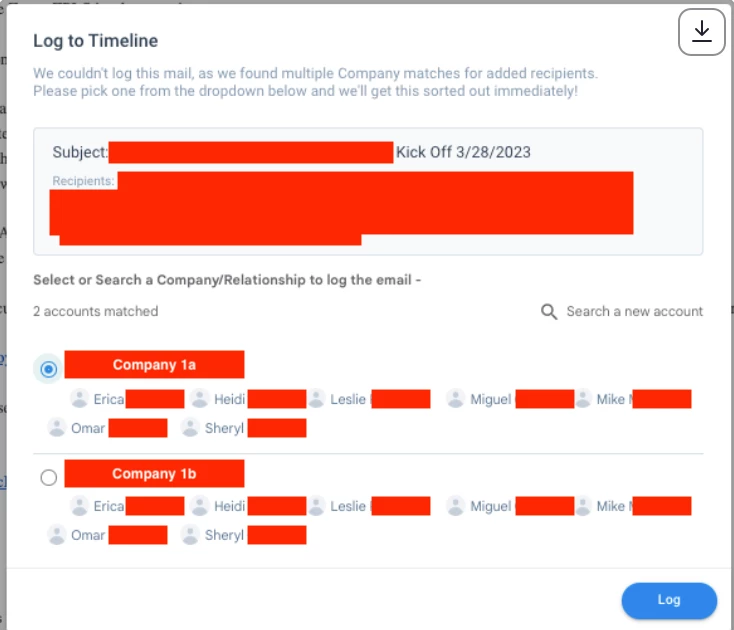Click Erica's avatar under Company 1a
Screen dimensions: 734x630
click(x=79, y=399)
